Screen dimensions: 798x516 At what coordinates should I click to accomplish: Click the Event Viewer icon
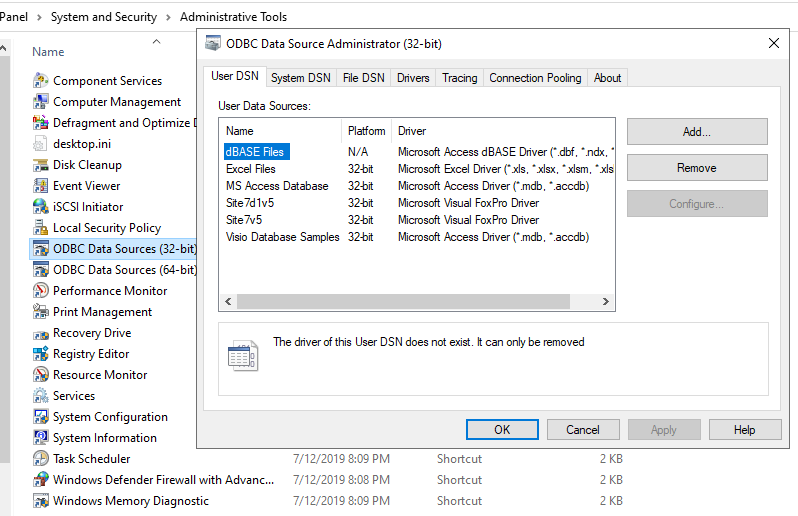[40, 186]
